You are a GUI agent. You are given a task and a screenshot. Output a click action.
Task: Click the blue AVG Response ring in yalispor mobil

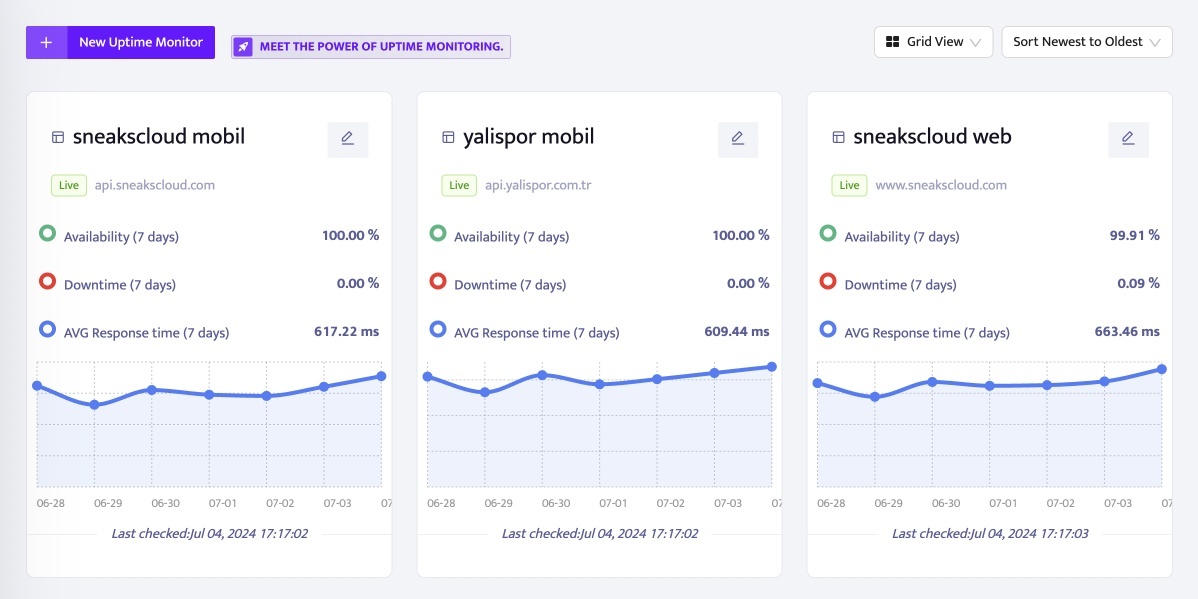click(438, 329)
